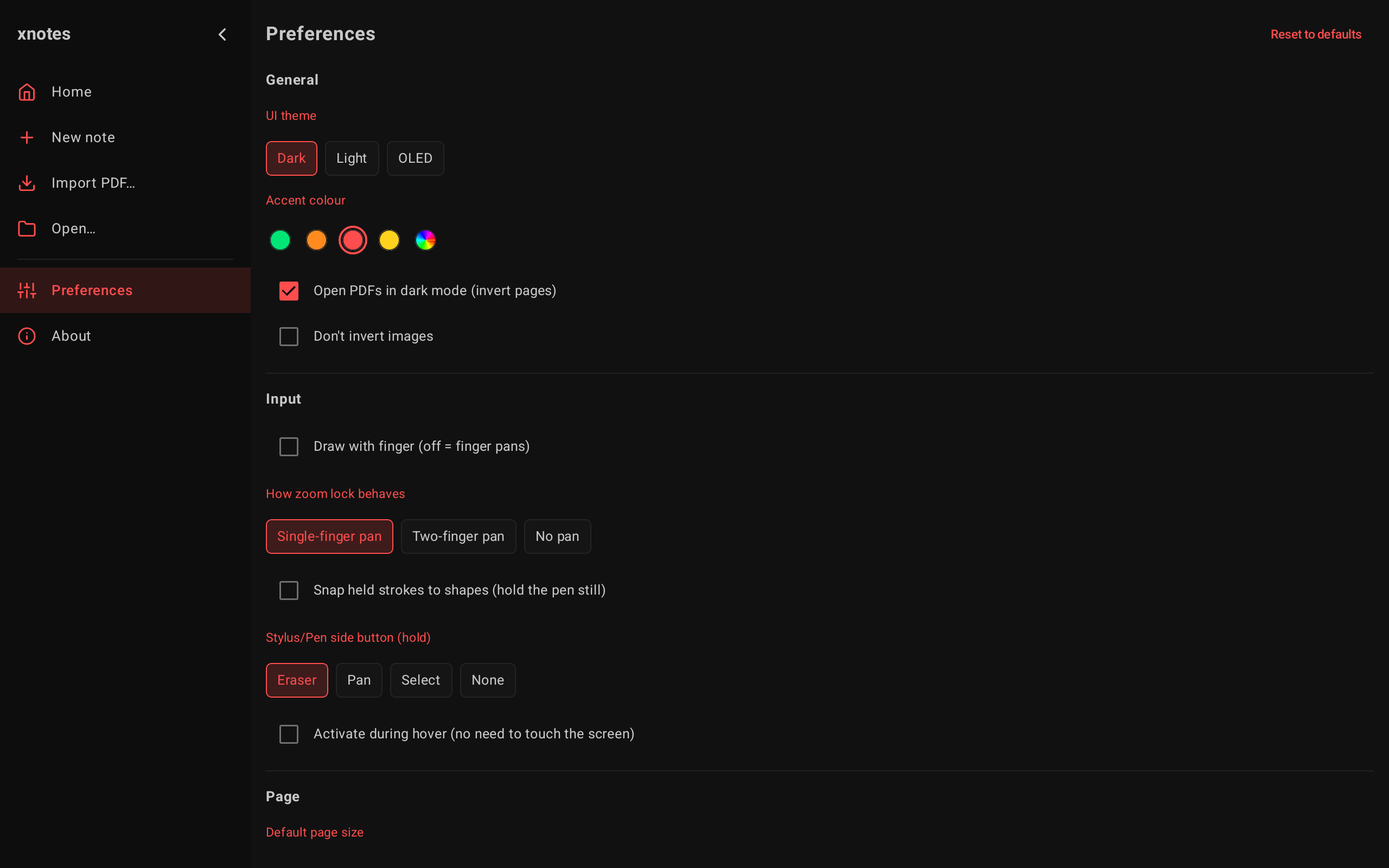The width and height of the screenshot is (1389, 868).
Task: Set side button to Select
Action: pos(421,680)
